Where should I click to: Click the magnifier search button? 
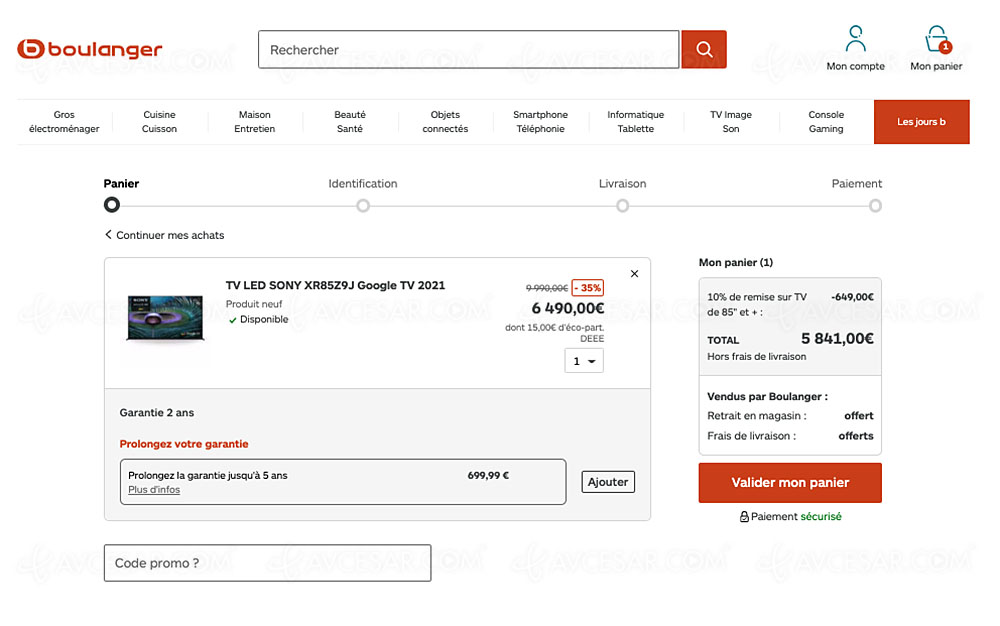click(703, 49)
